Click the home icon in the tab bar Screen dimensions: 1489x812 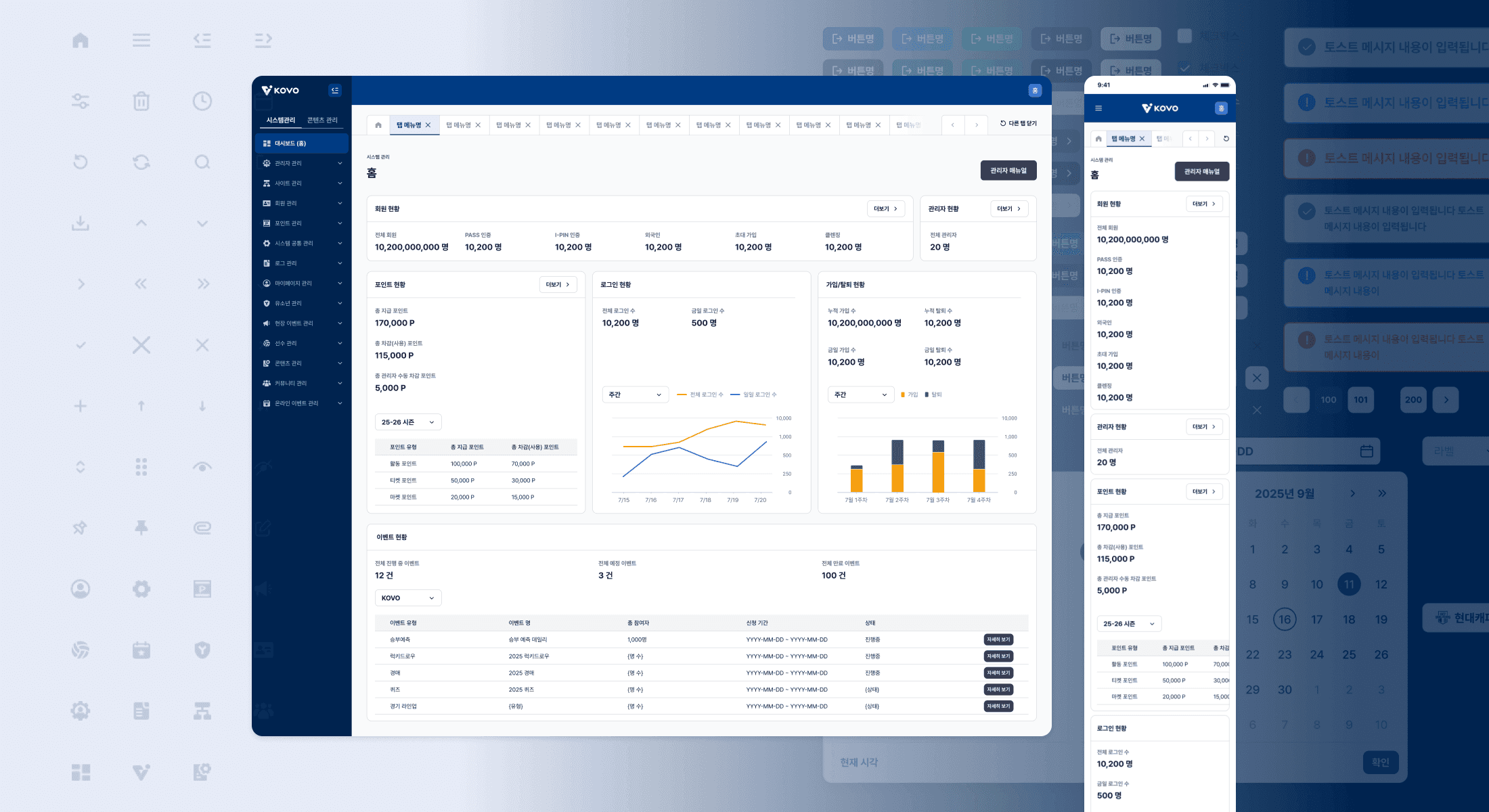tap(378, 125)
